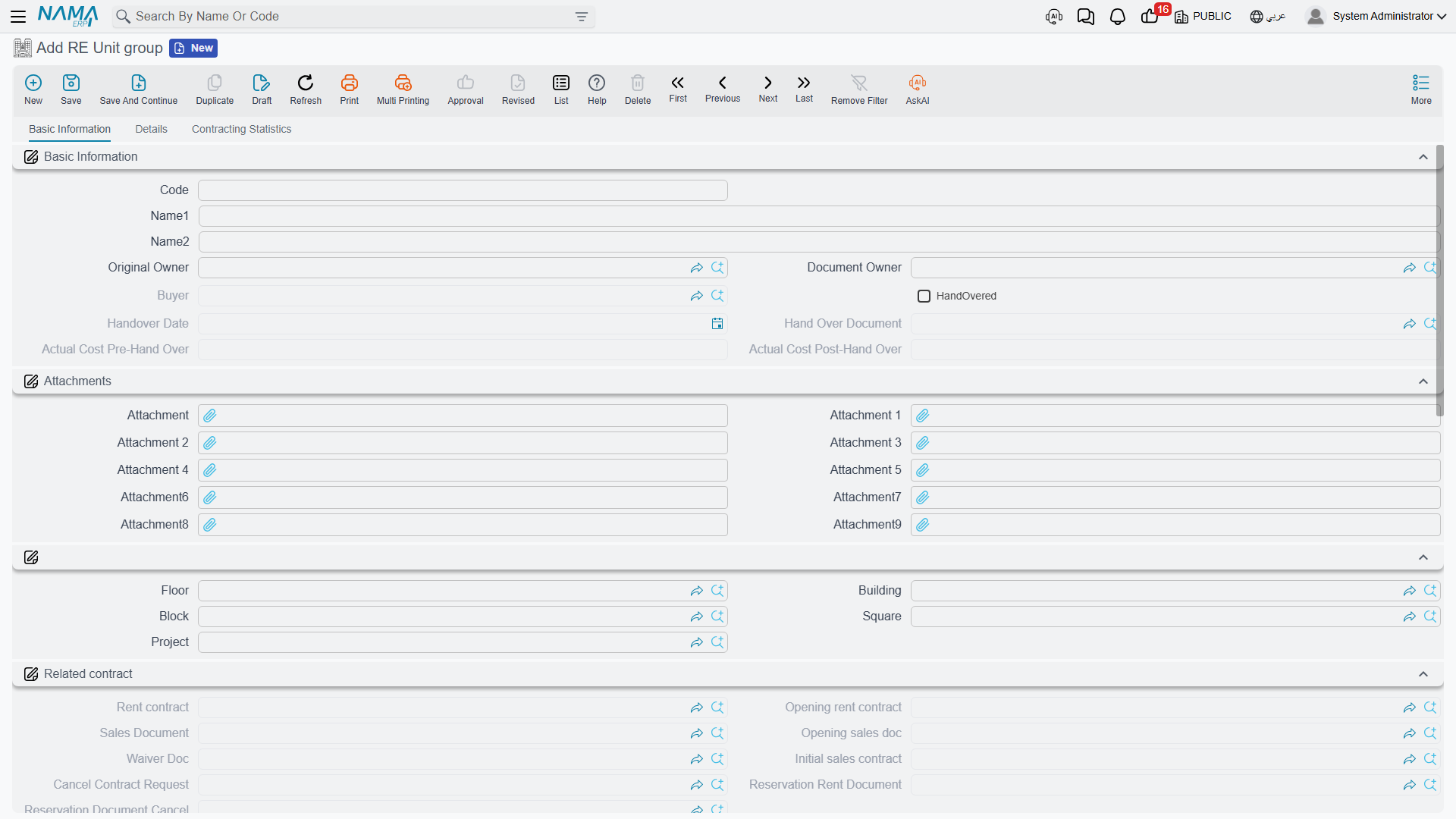The height and width of the screenshot is (819, 1456).
Task: Open Multi Printing
Action: point(403,89)
